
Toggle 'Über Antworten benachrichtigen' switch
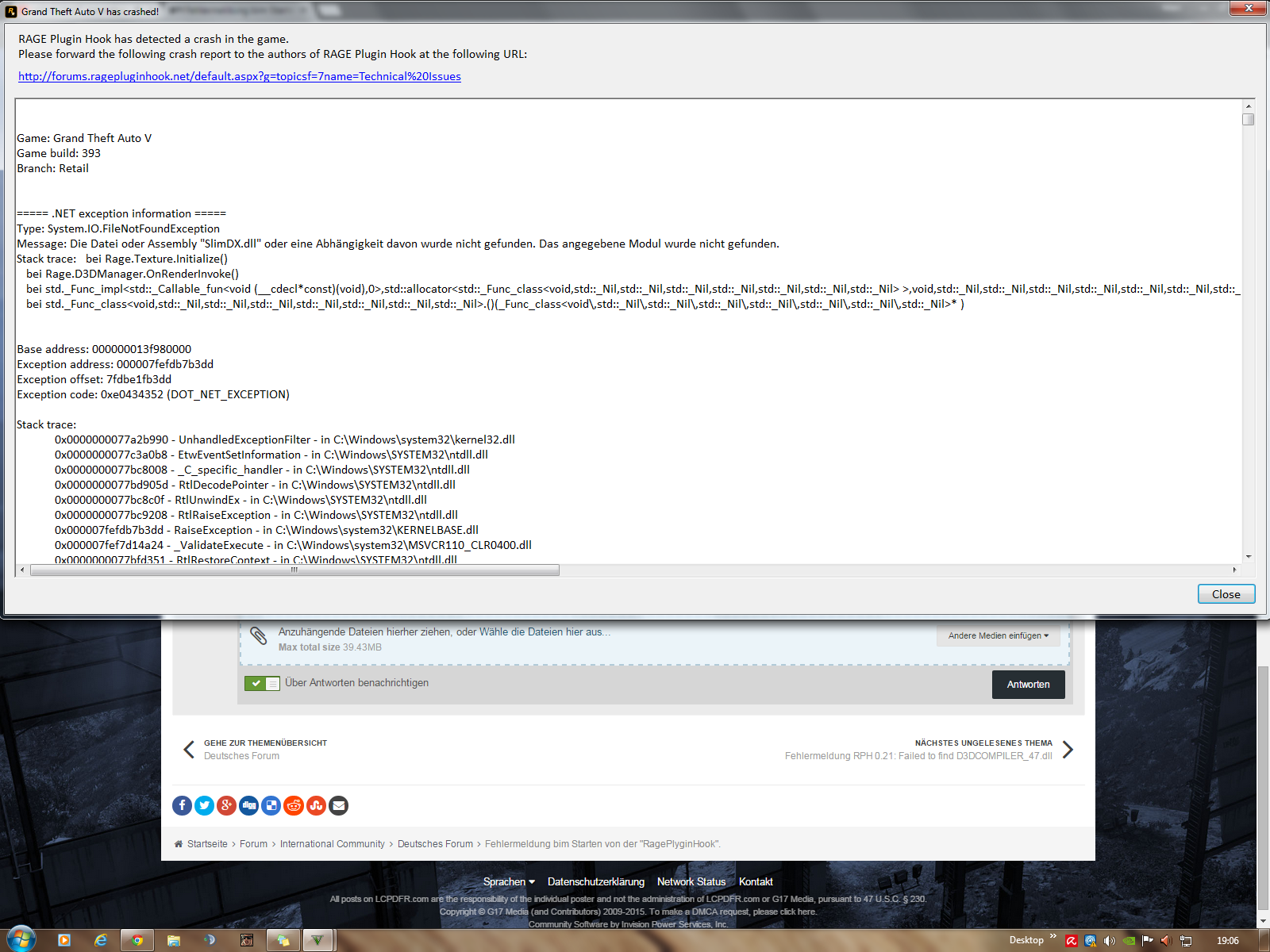(x=262, y=683)
